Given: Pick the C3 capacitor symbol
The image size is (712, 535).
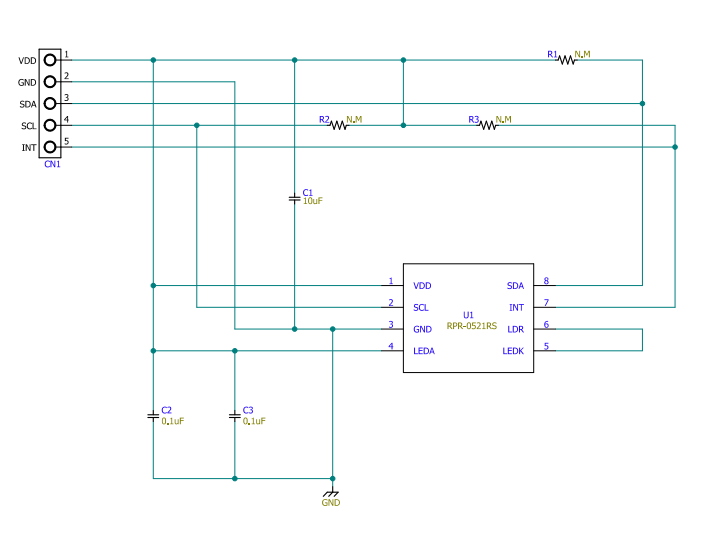Looking at the screenshot, I should [x=235, y=415].
